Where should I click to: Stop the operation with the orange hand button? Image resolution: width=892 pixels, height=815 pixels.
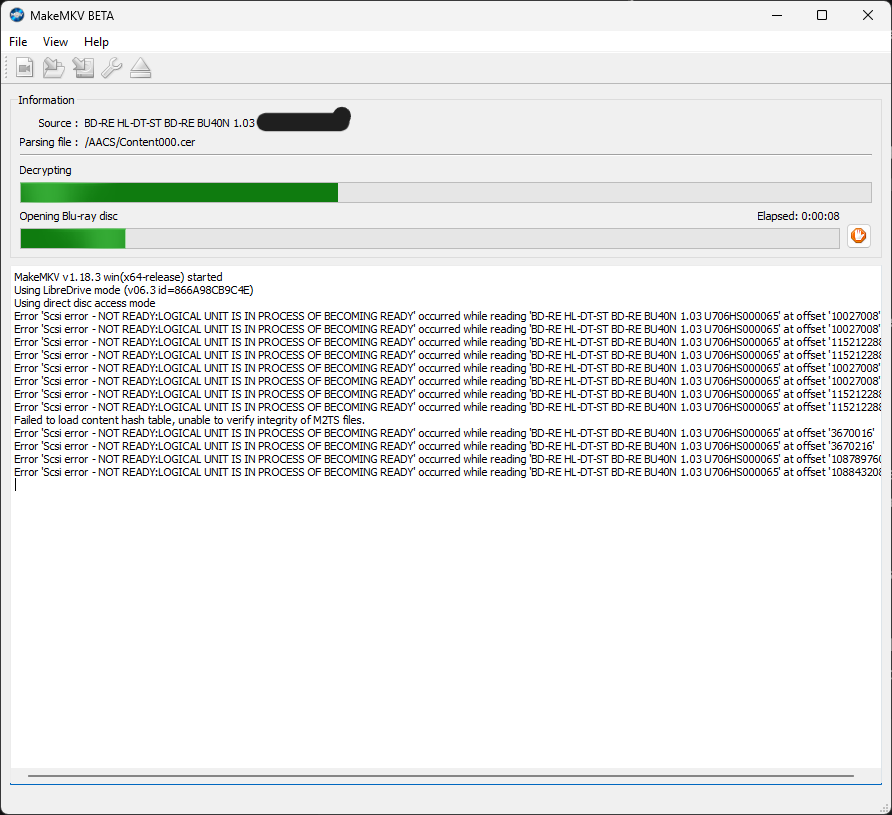pos(858,236)
